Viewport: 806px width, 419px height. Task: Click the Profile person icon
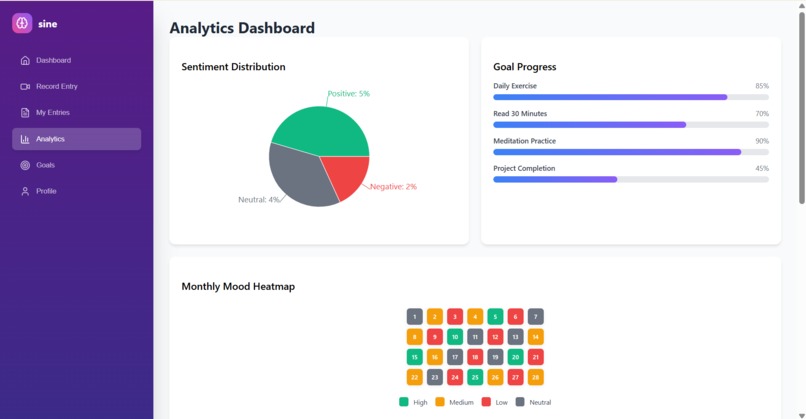click(25, 191)
